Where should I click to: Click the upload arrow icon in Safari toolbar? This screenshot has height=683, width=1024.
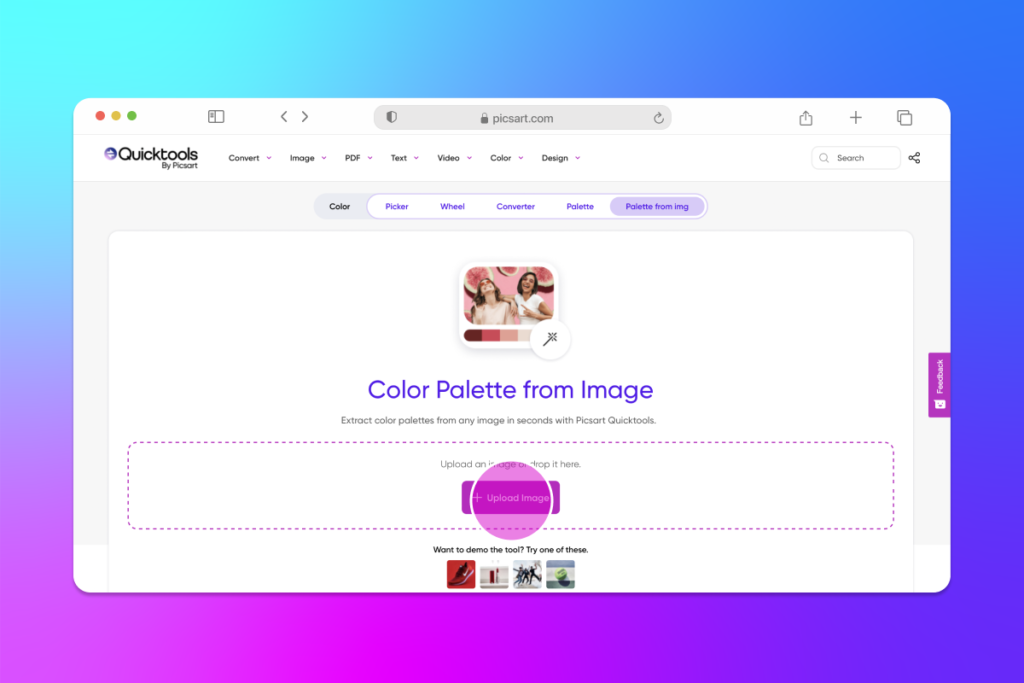click(806, 117)
